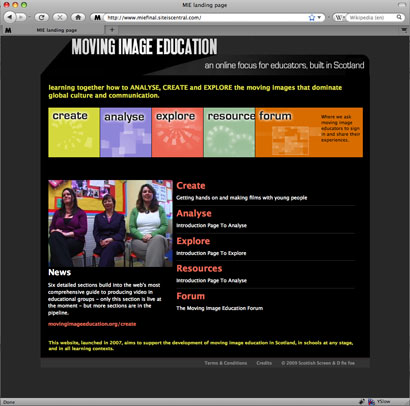Open the purple analyse tile
Viewport: 410px width, 406px height.
pyautogui.click(x=126, y=132)
